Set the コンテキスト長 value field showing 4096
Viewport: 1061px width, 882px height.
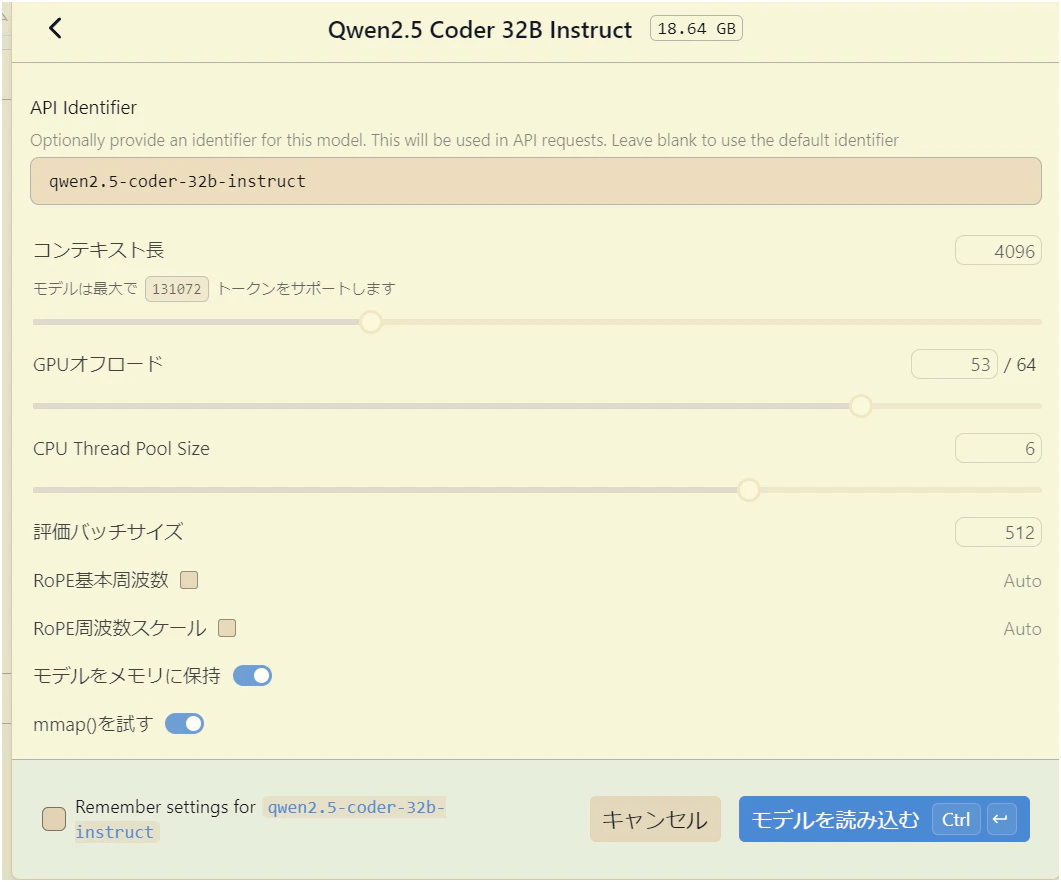(x=998, y=251)
